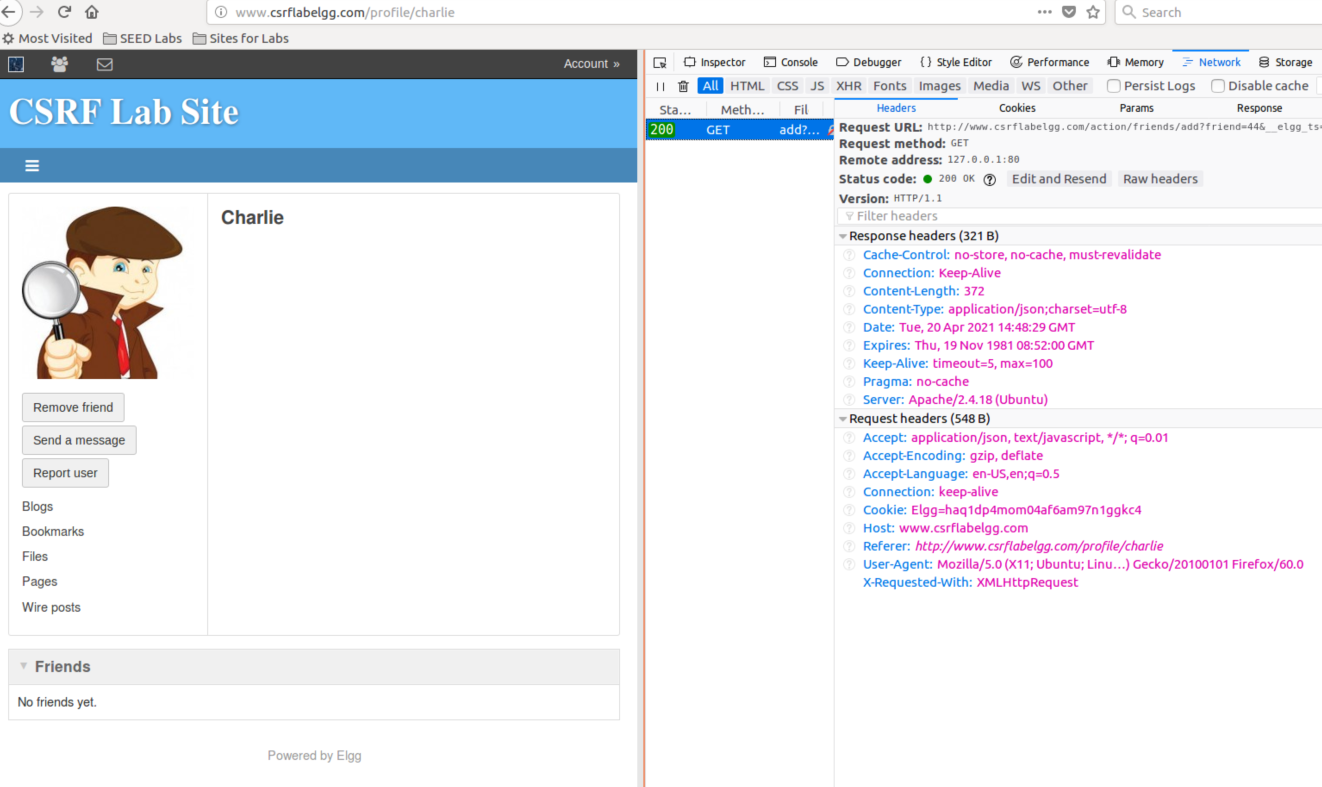Toggle the Media request filter
This screenshot has height=787, width=1322.
pyautogui.click(x=991, y=86)
